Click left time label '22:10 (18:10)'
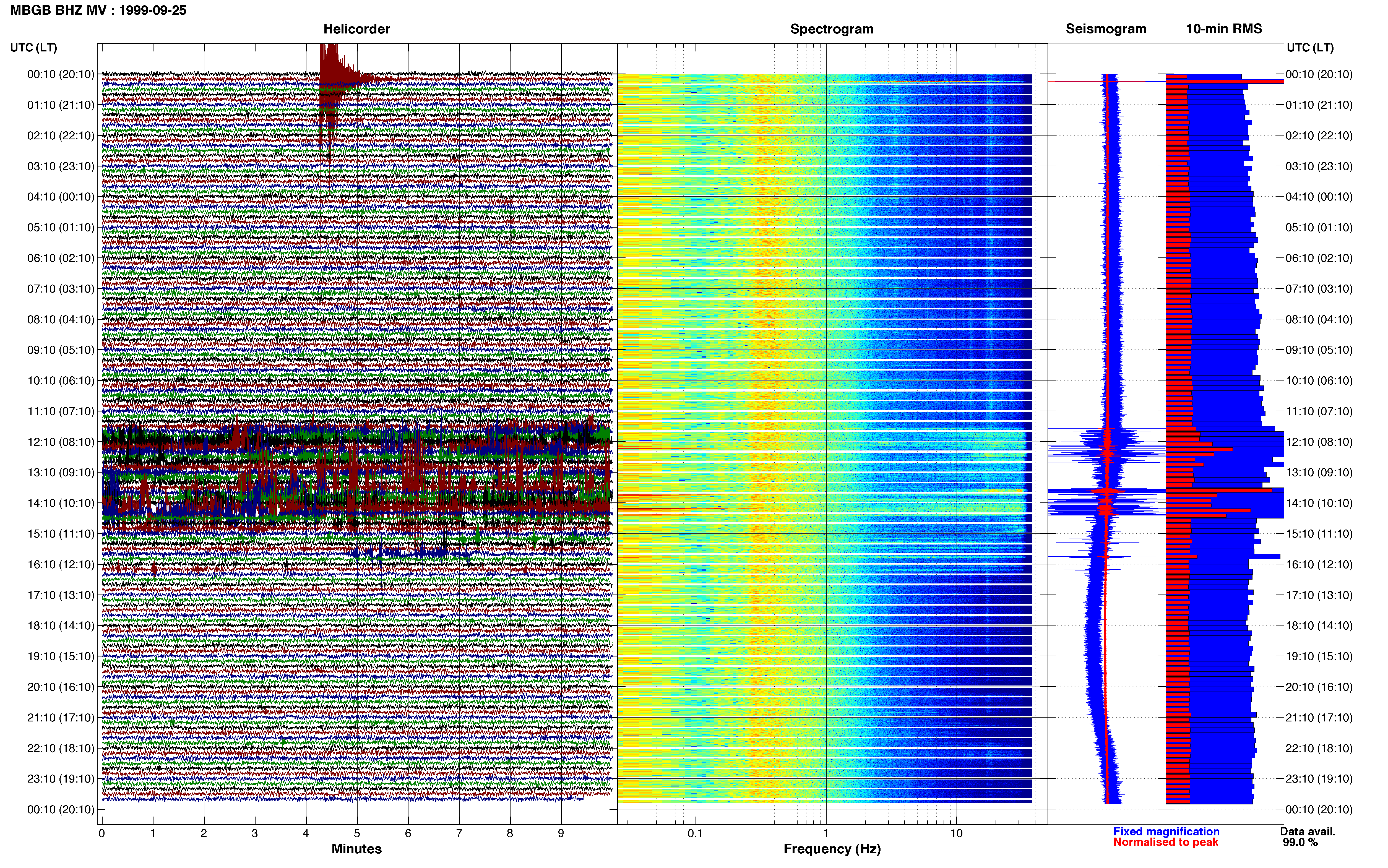Image resolution: width=1388 pixels, height=868 pixels. pyautogui.click(x=61, y=748)
